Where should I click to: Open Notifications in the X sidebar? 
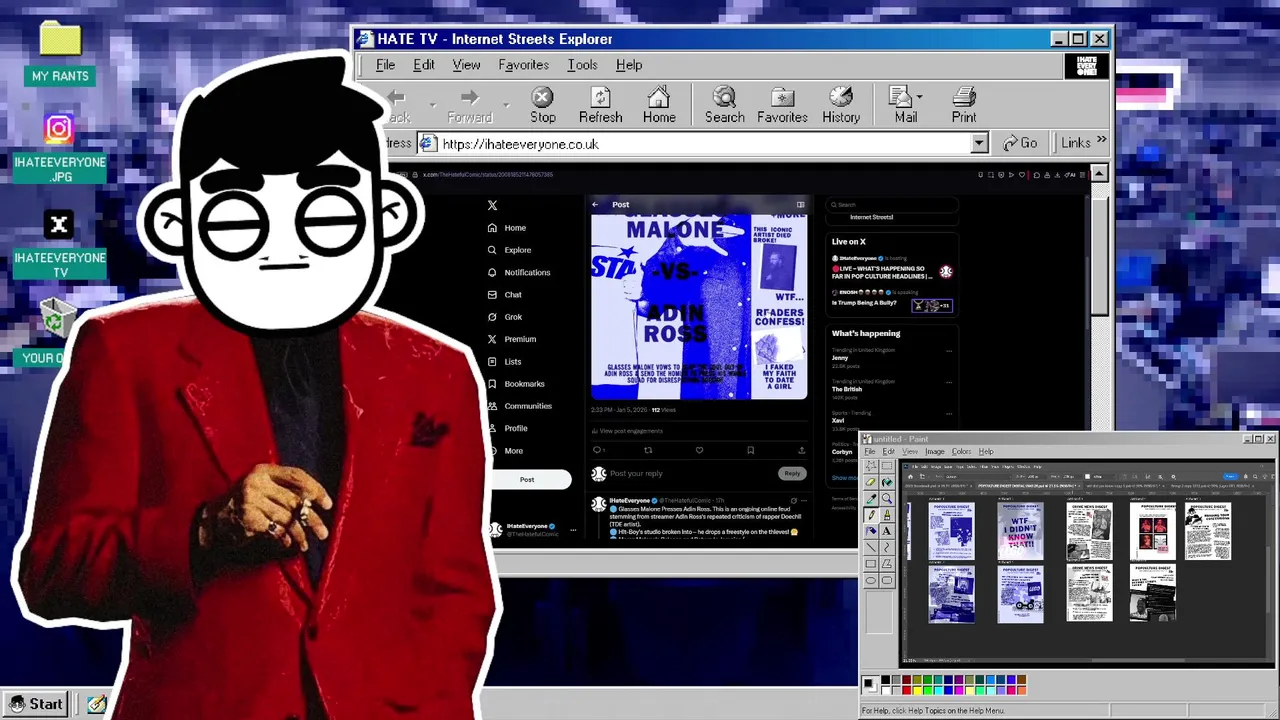click(x=518, y=272)
